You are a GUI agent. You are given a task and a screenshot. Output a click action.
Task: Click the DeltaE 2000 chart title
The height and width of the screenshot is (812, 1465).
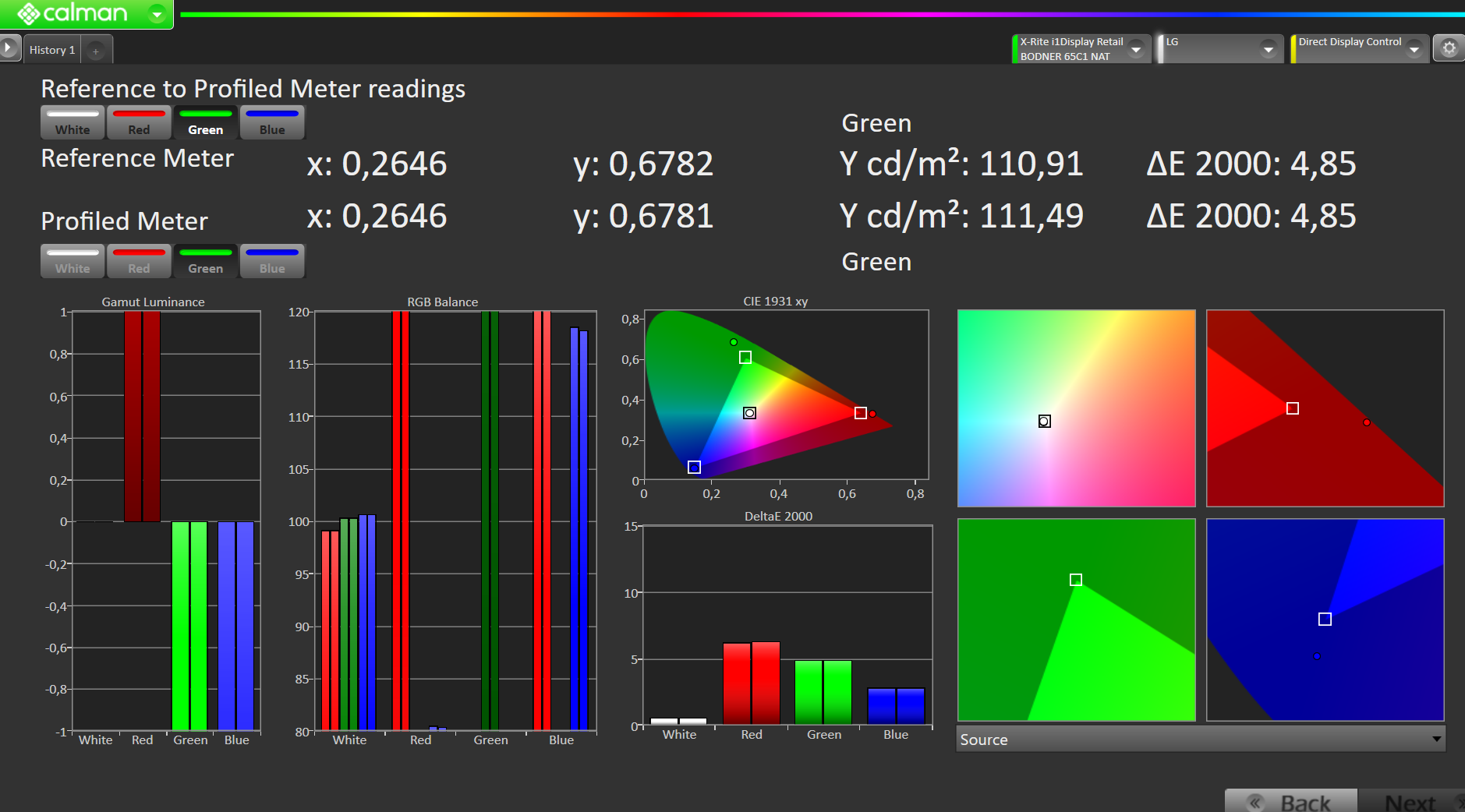coord(778,516)
